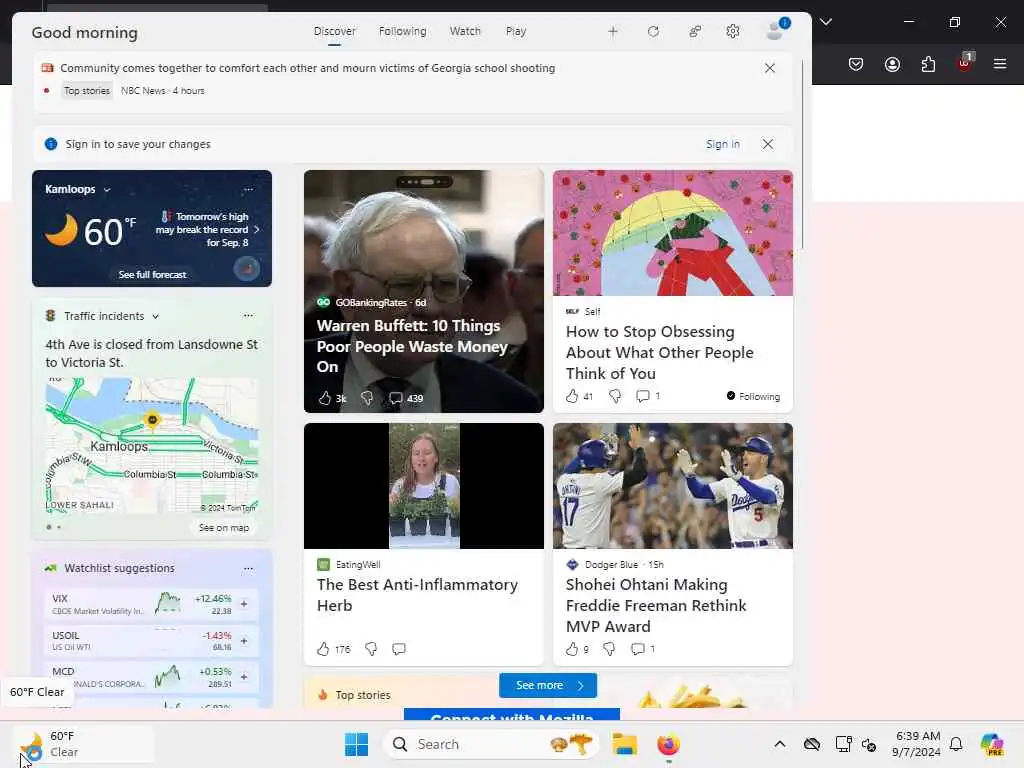Open File Explorer from taskbar
The height and width of the screenshot is (768, 1024).
624,744
